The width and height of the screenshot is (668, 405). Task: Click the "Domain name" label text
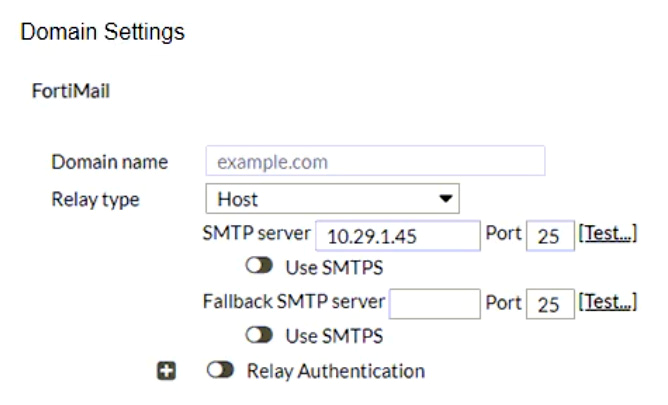click(109, 161)
